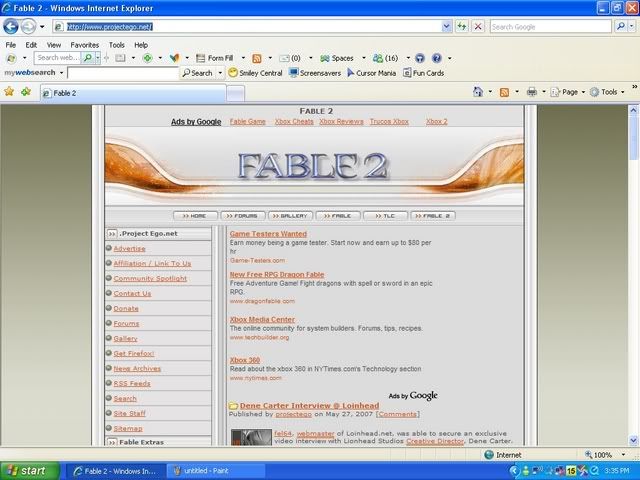Open the Tools menu in the menu bar
The image size is (640, 480).
(117, 45)
